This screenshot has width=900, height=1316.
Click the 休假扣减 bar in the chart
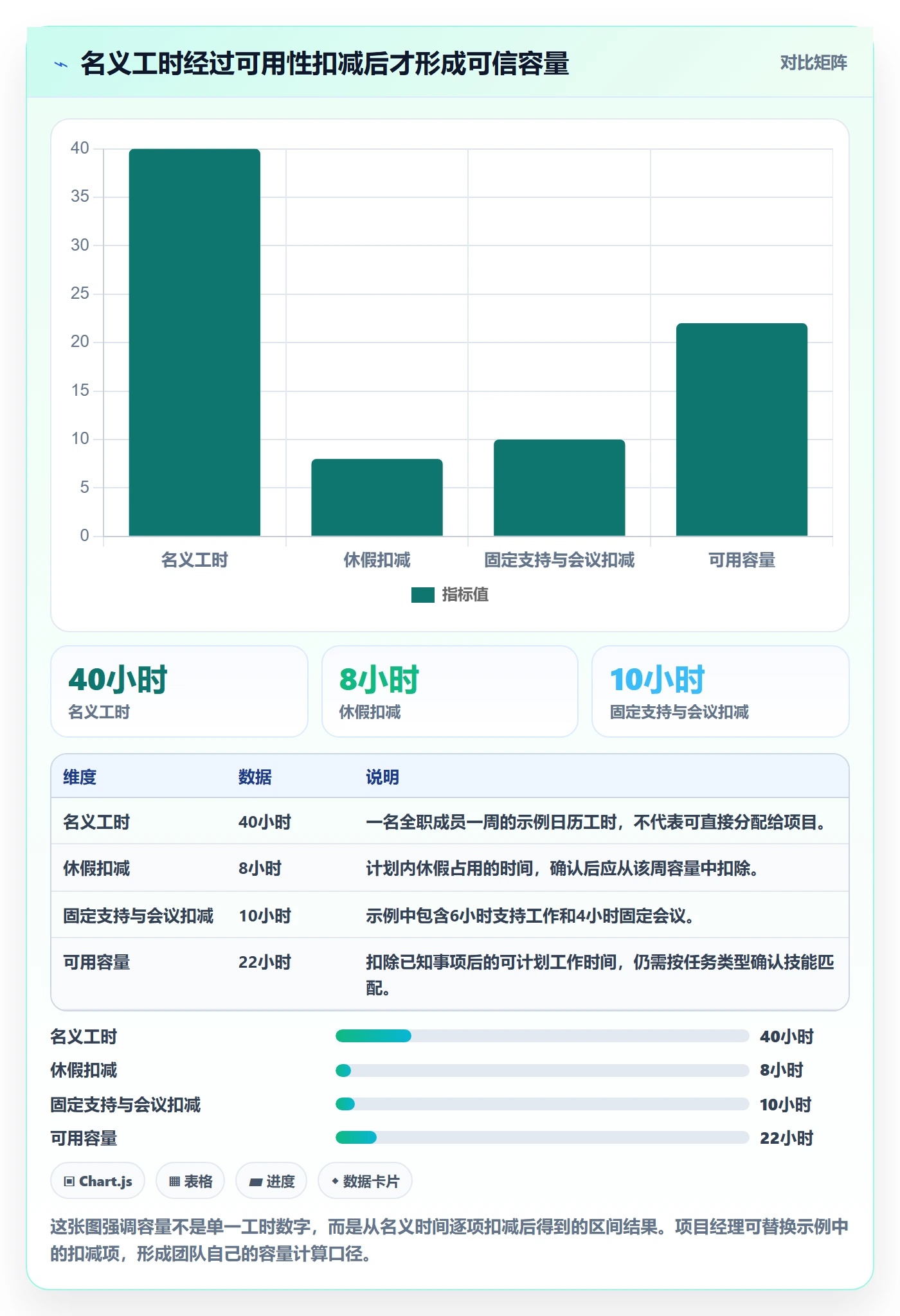[377, 497]
